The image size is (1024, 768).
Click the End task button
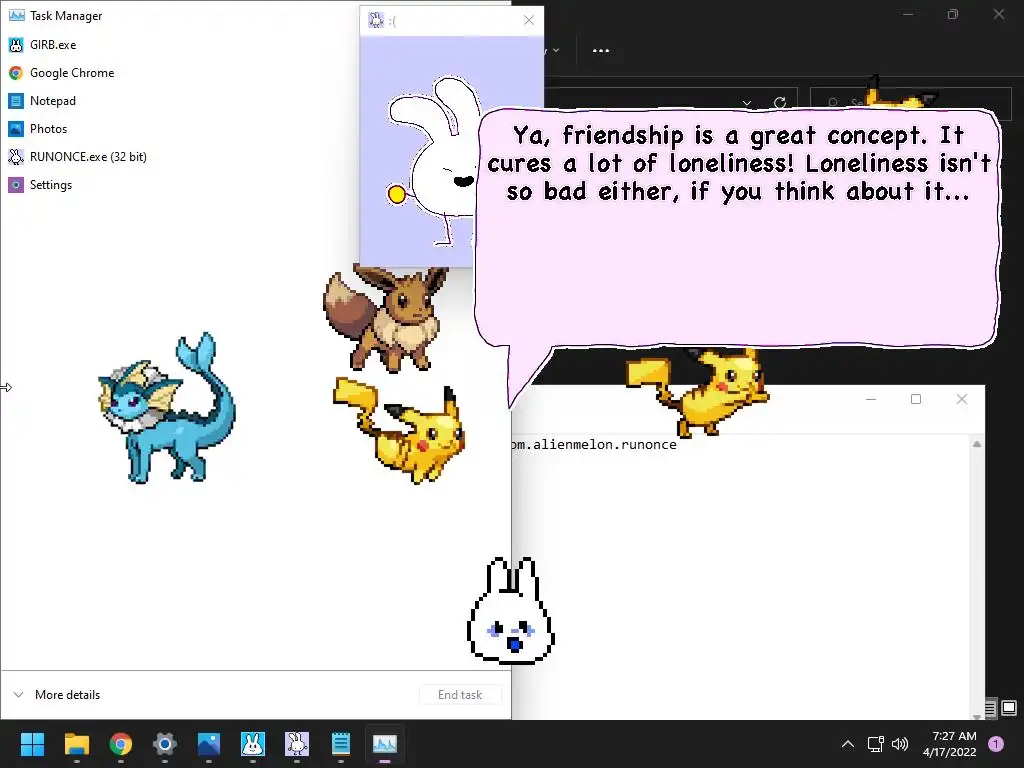pyautogui.click(x=460, y=695)
